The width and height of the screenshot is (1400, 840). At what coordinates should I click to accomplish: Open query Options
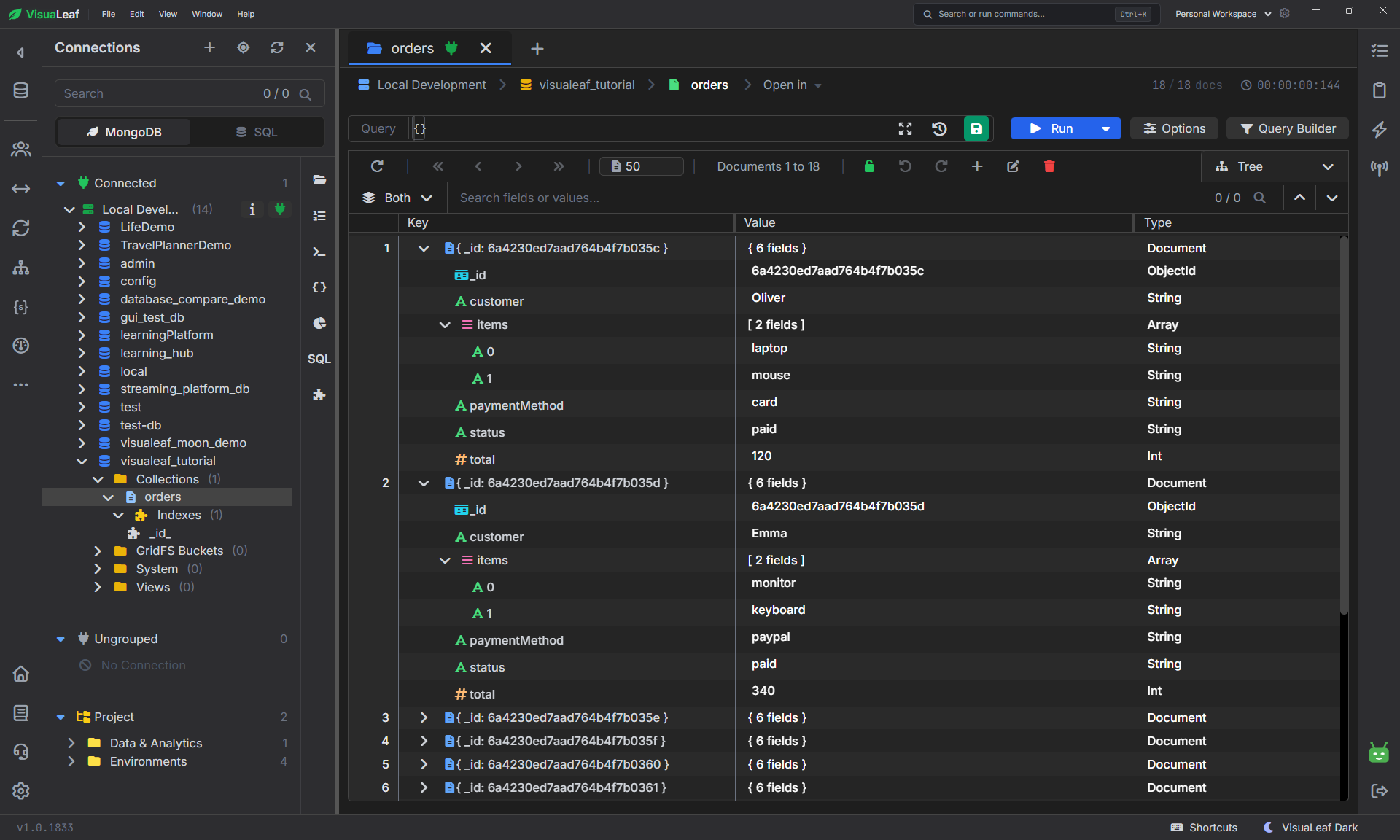click(x=1174, y=128)
